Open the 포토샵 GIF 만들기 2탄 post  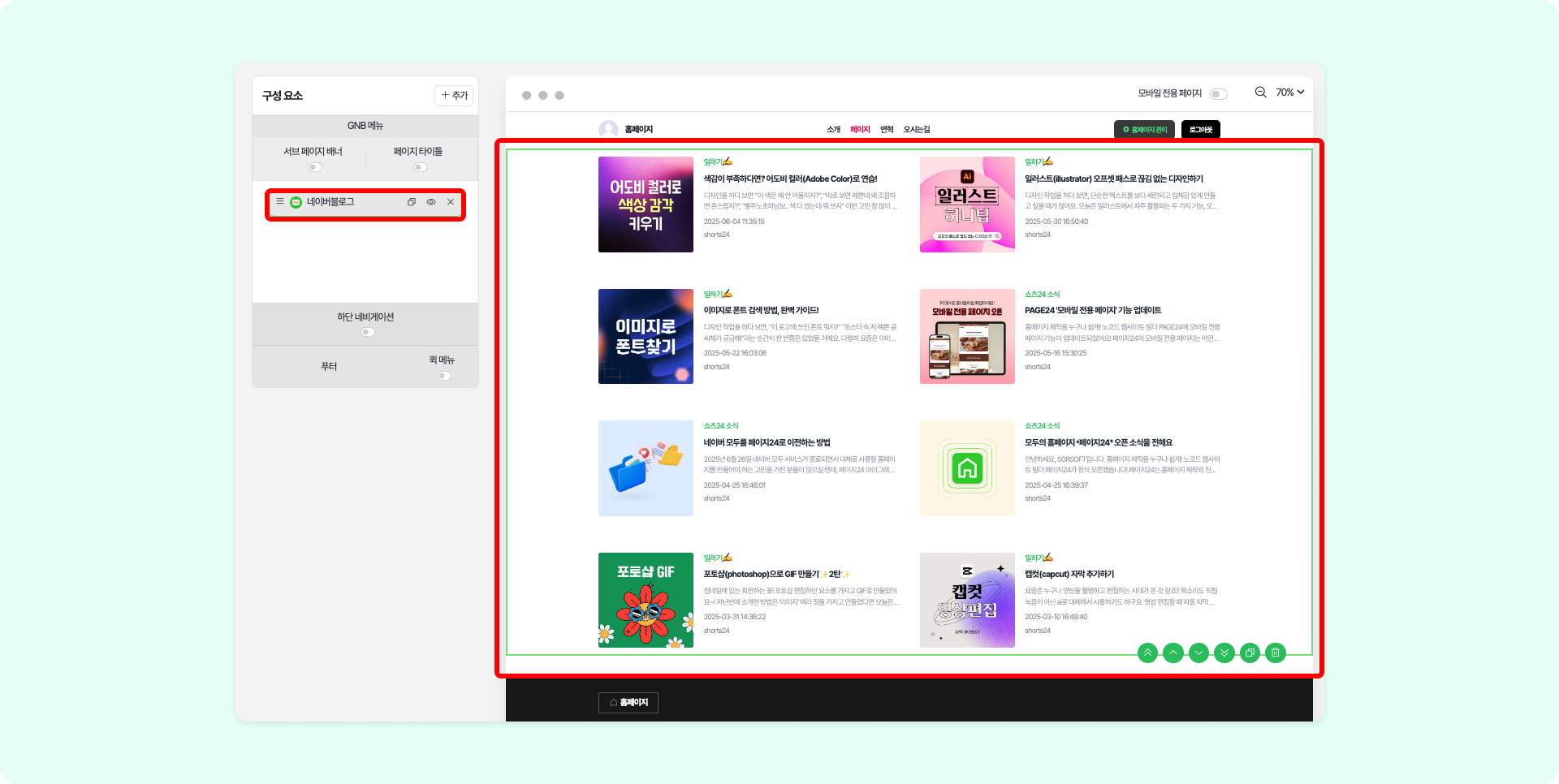point(777,574)
